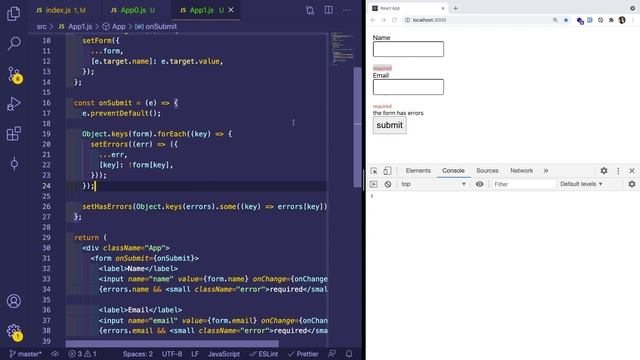Open the Search view in activity bar
This screenshot has width=640, height=360.
click(14, 43)
